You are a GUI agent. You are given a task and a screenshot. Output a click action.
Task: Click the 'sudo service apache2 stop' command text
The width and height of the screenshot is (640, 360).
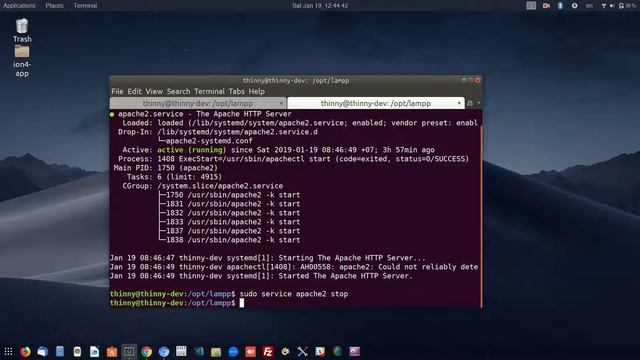[x=294, y=294]
